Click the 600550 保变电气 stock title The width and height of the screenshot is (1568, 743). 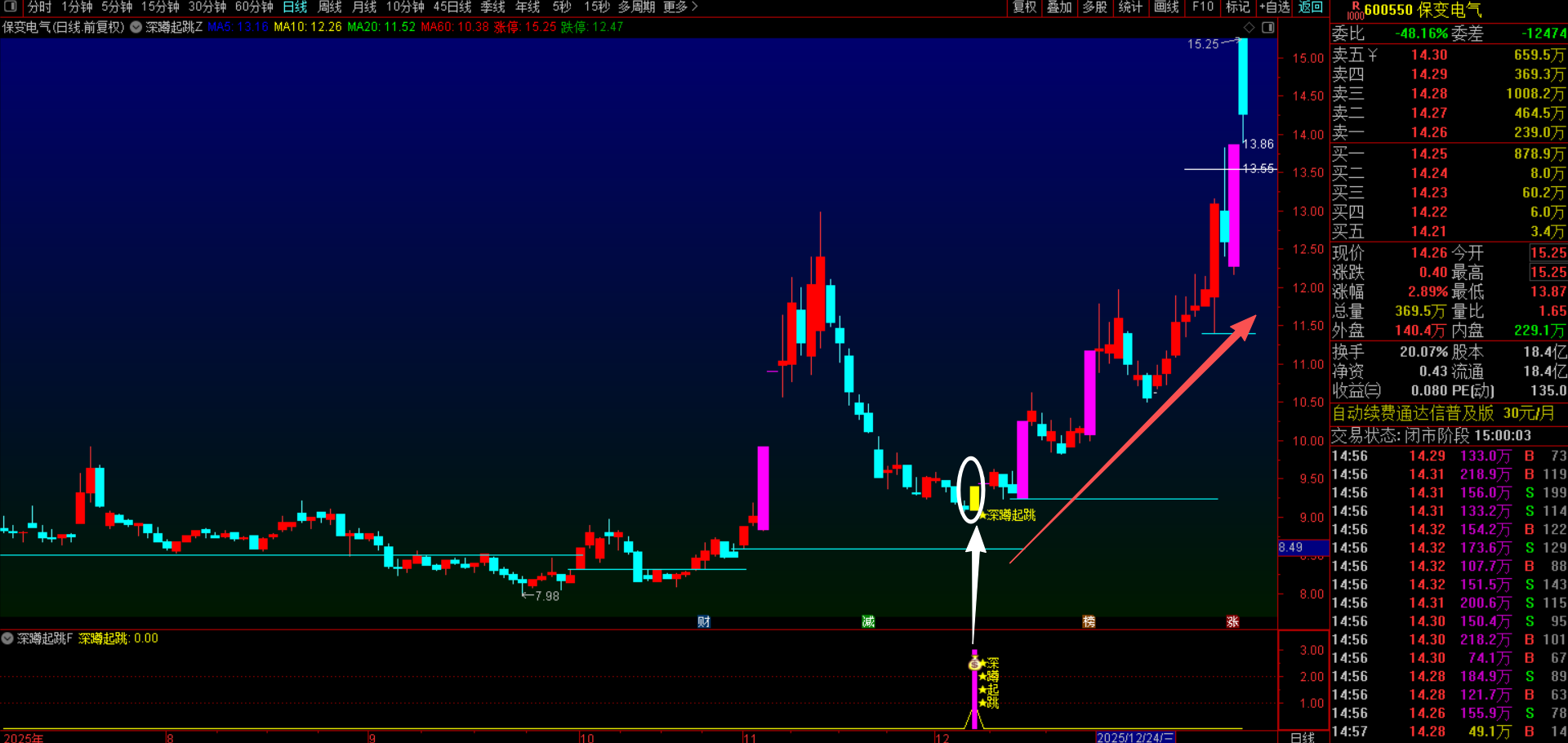point(1423,11)
